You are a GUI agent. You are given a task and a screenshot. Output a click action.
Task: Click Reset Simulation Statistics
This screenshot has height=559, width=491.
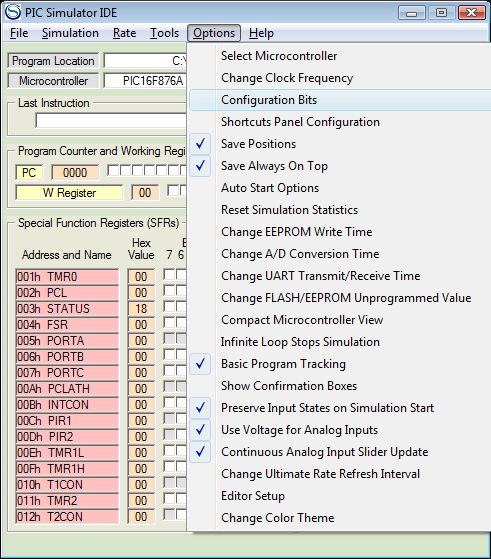click(340, 210)
